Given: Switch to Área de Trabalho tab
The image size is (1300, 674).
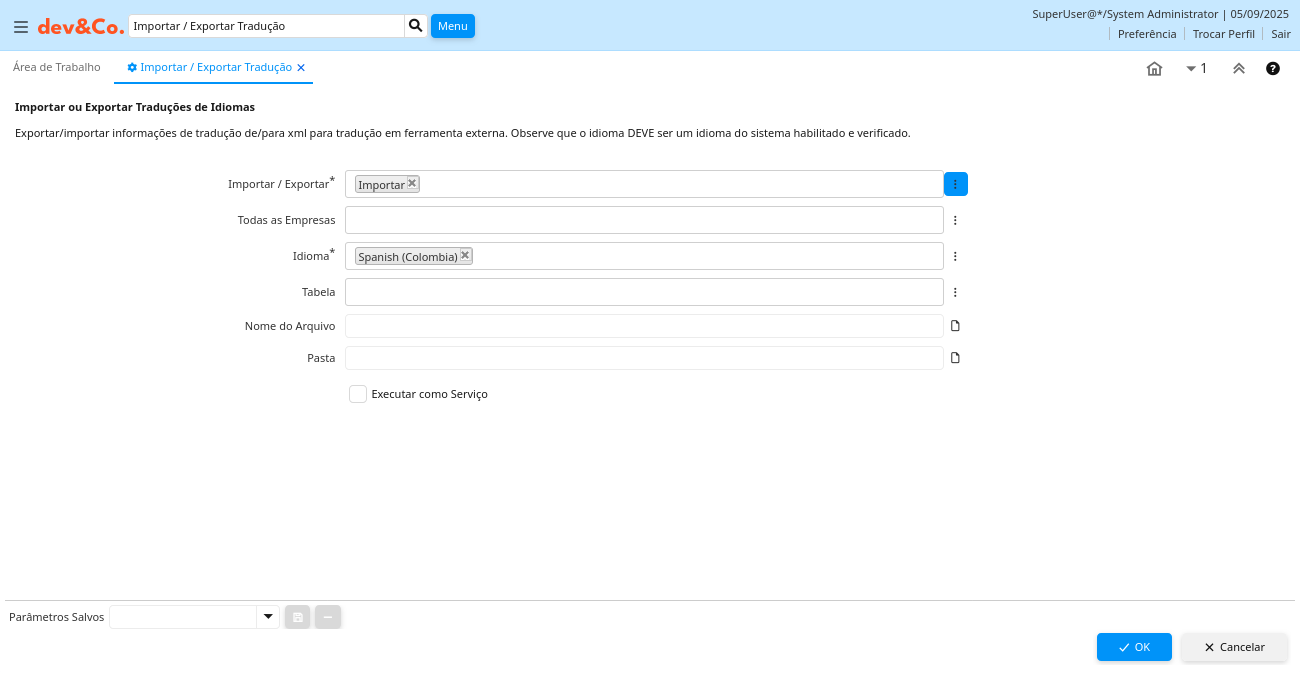Looking at the screenshot, I should pos(57,67).
